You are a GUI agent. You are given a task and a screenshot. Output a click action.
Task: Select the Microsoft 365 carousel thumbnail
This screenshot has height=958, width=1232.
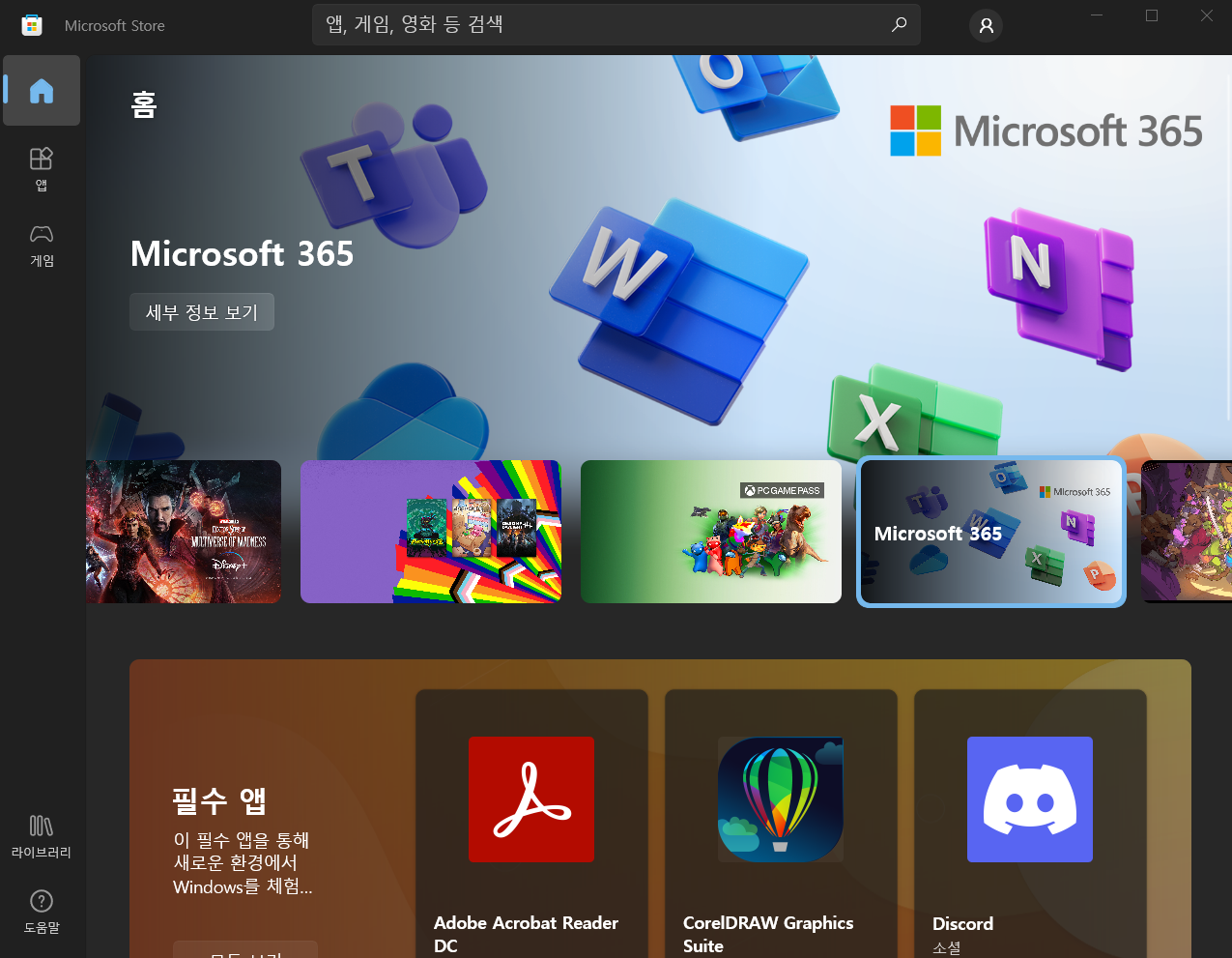(x=991, y=532)
